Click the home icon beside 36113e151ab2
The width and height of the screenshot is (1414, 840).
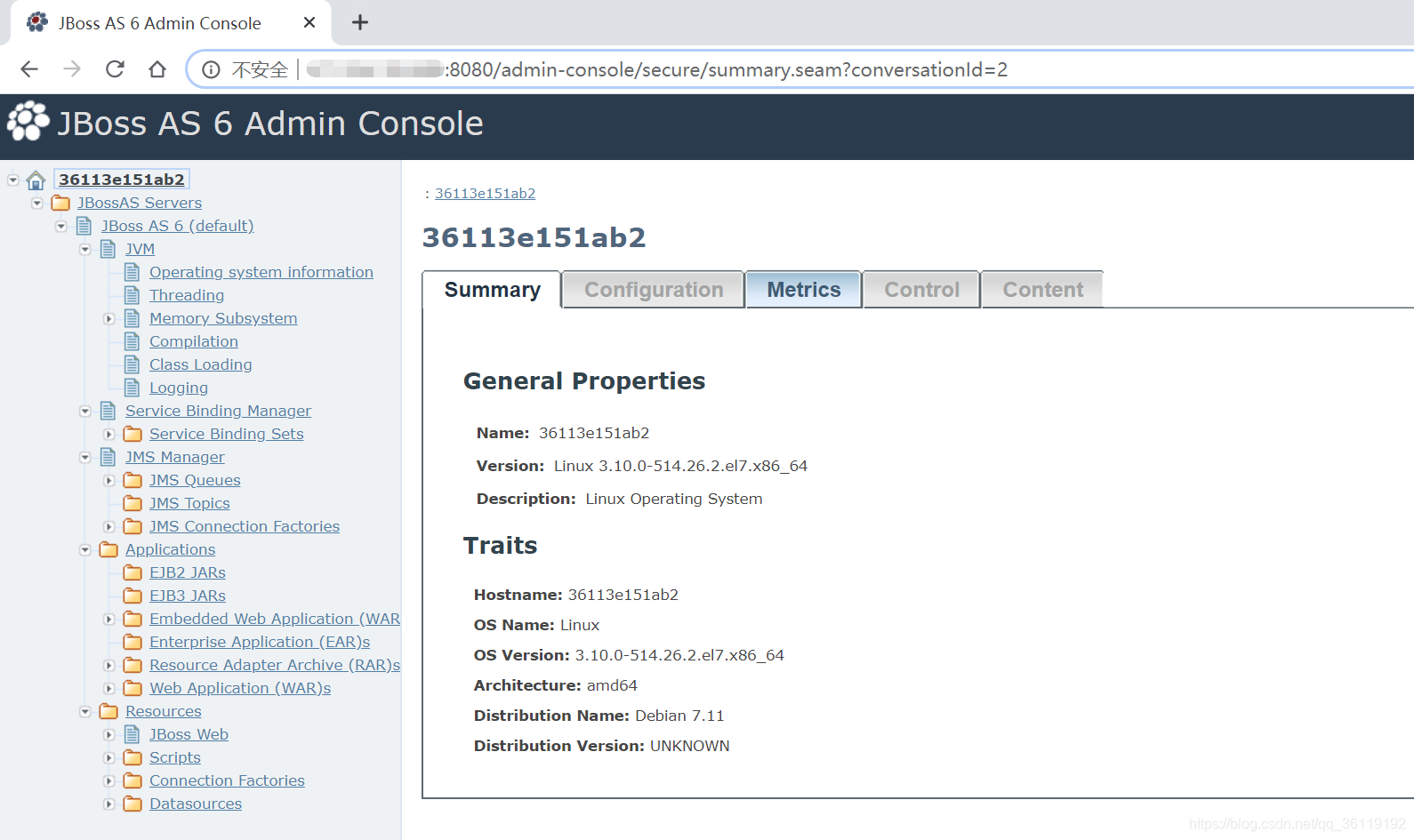(36, 180)
